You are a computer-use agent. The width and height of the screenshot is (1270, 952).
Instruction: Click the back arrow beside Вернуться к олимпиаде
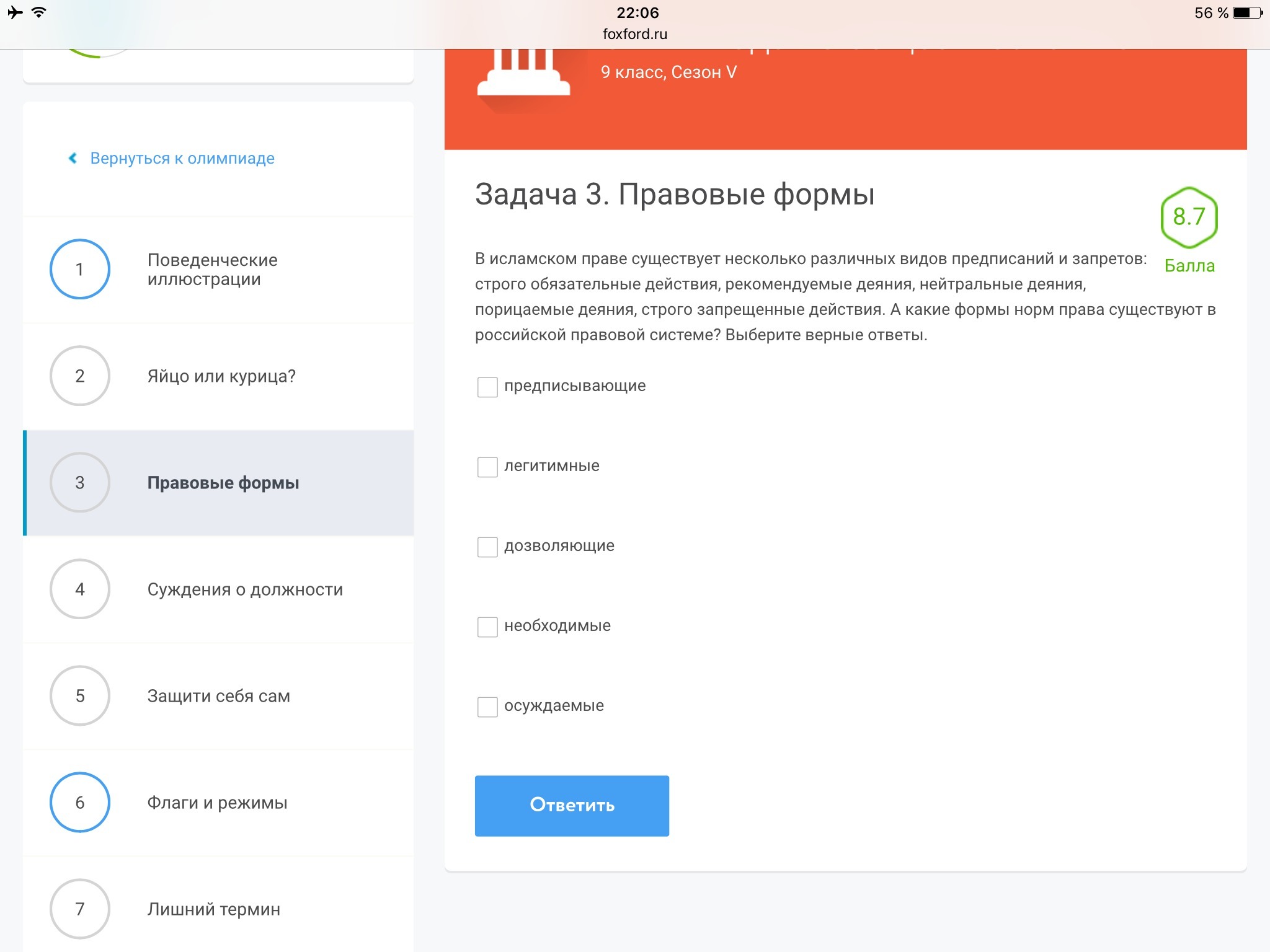(x=73, y=158)
